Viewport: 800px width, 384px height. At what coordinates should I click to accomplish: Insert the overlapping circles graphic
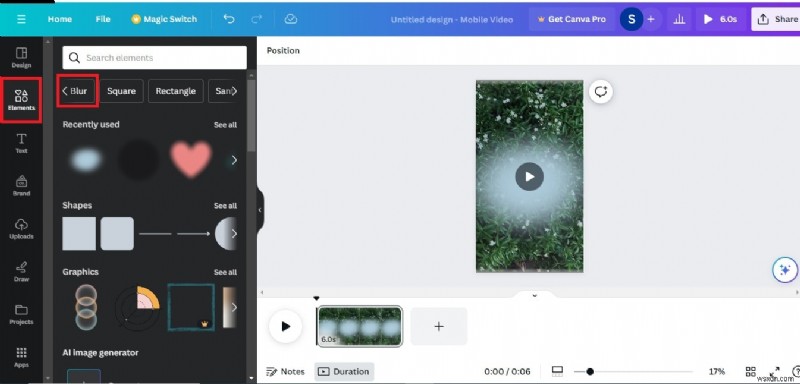coord(86,307)
